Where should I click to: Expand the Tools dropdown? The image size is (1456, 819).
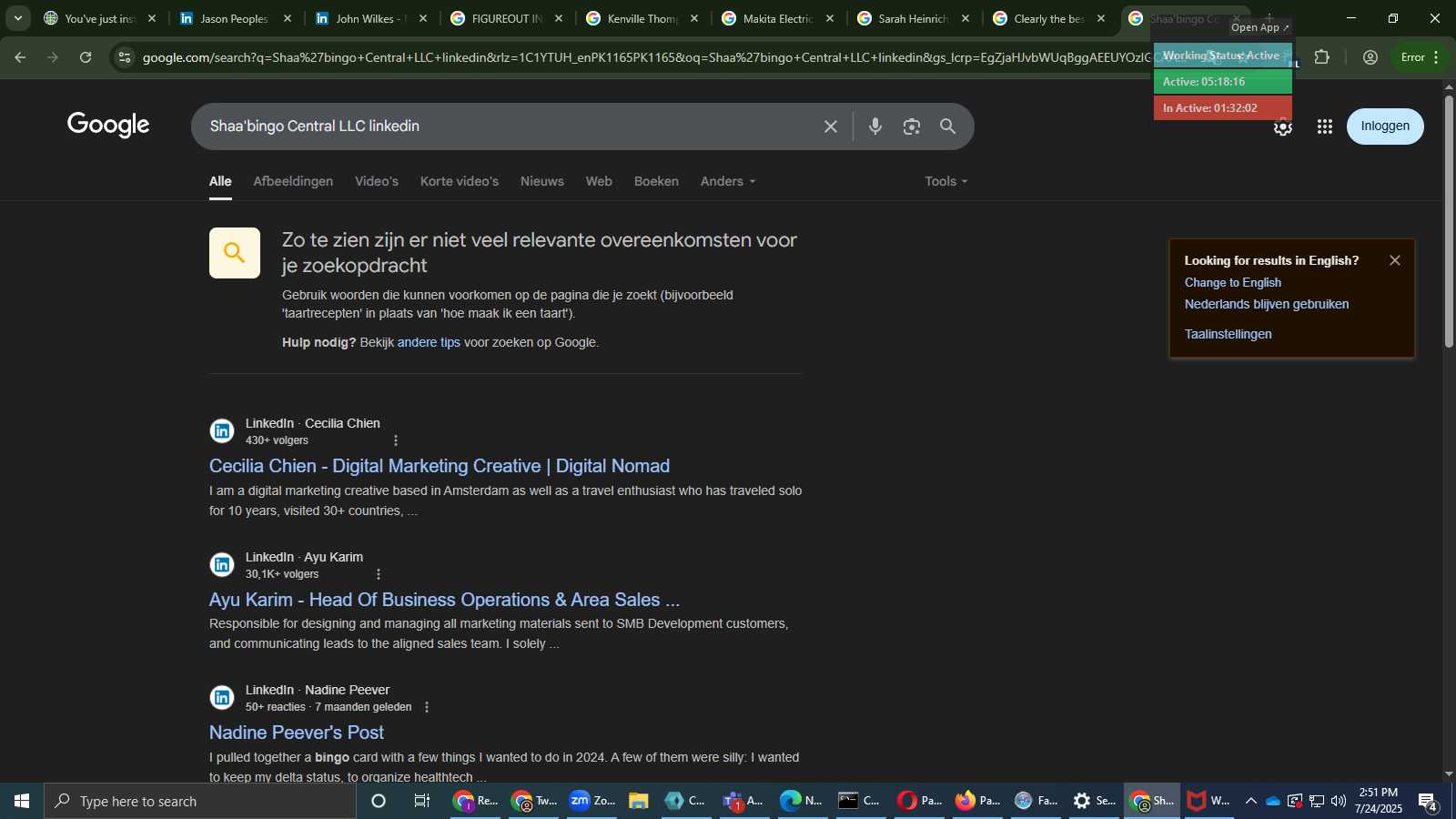point(946,181)
